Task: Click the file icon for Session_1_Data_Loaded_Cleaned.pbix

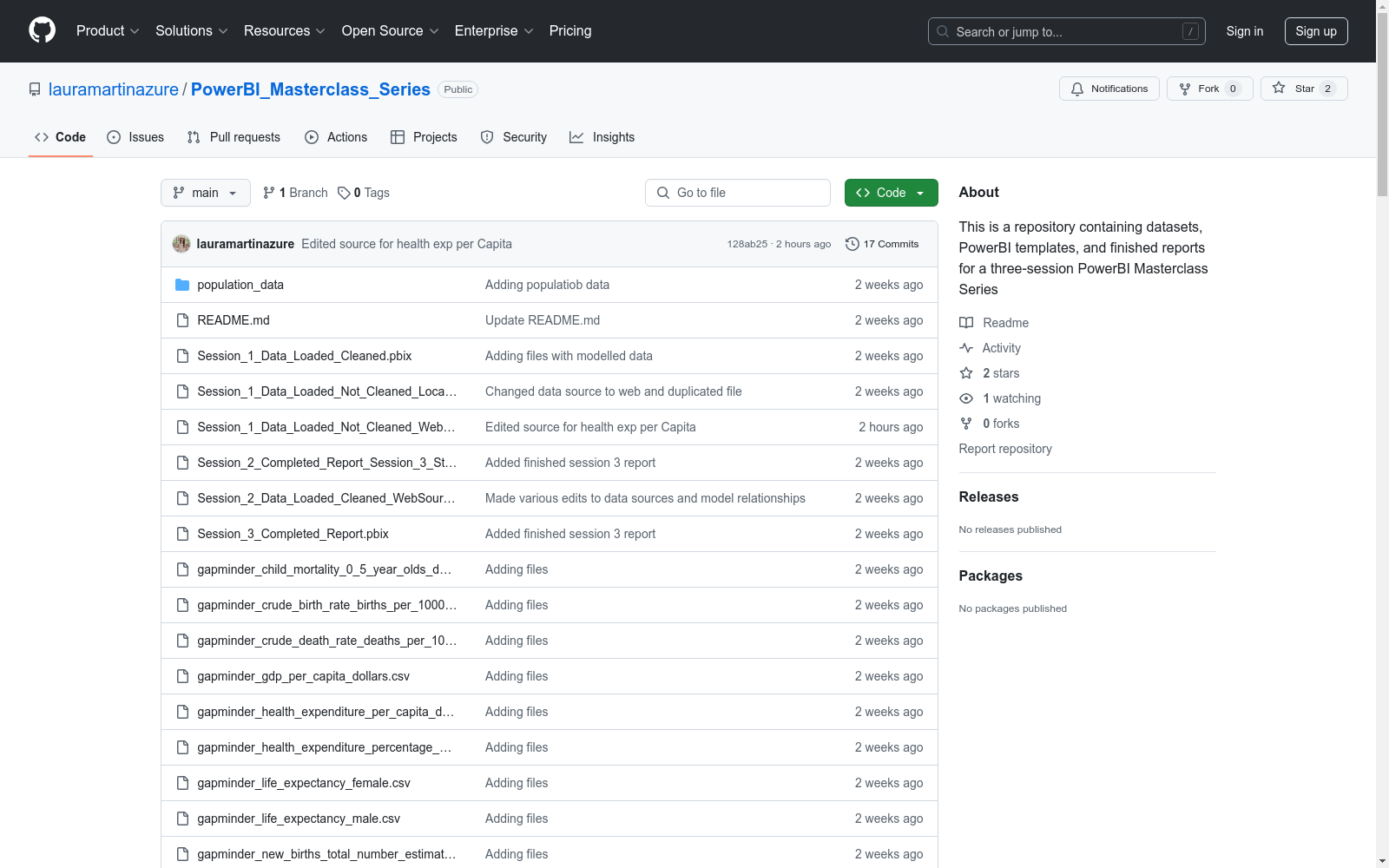Action: (x=182, y=356)
